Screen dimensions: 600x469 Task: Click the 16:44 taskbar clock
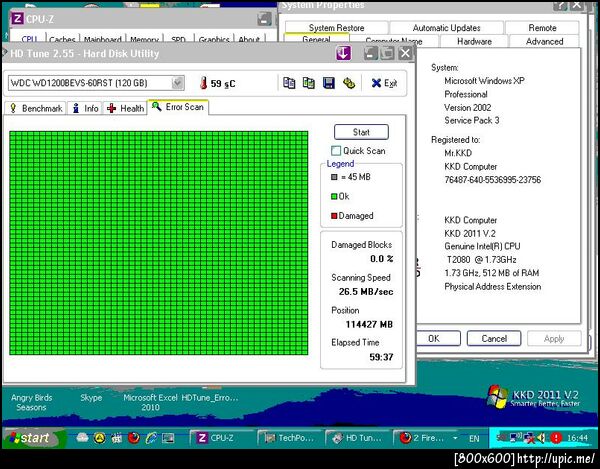577,438
